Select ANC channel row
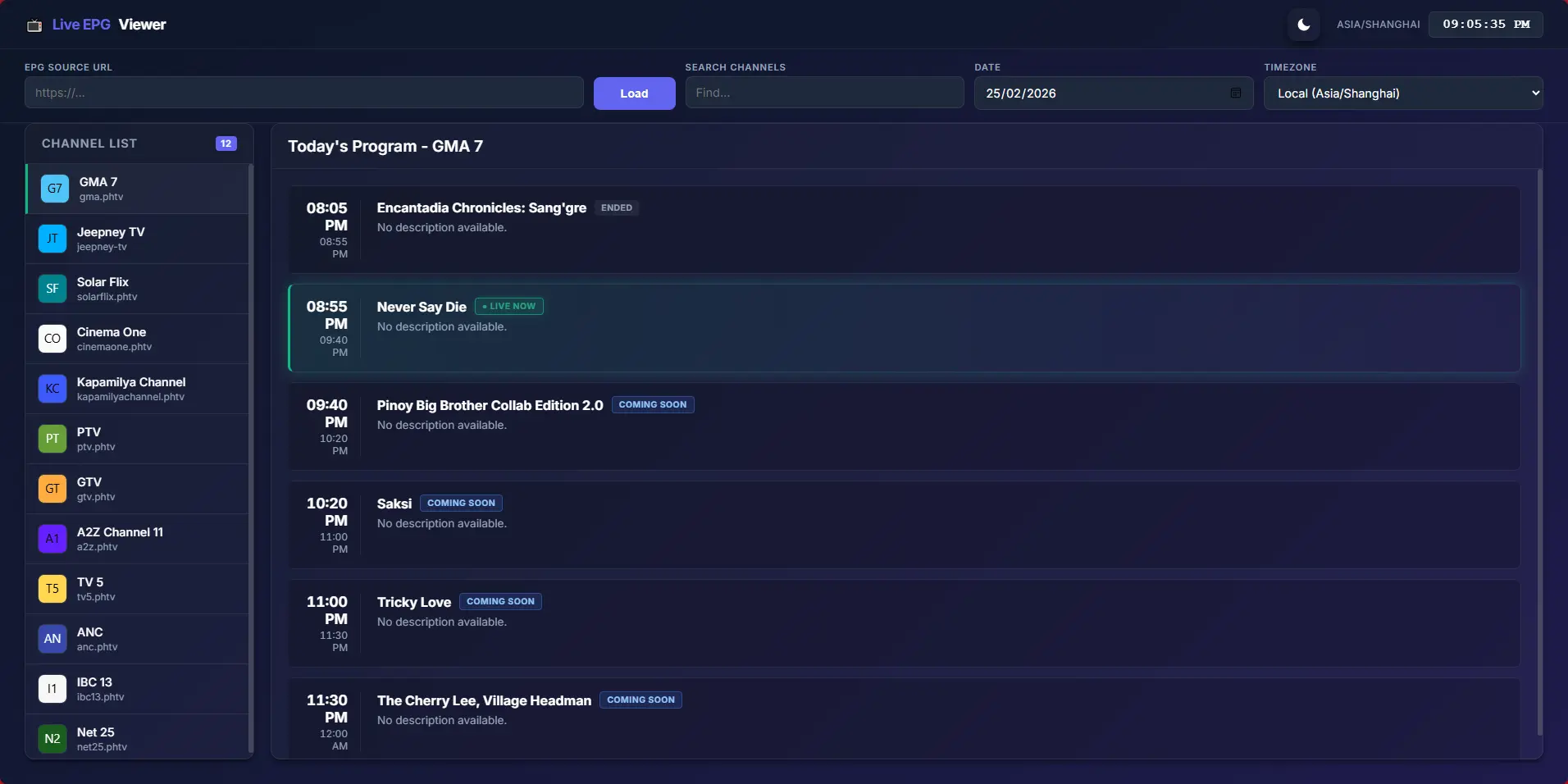 138,639
